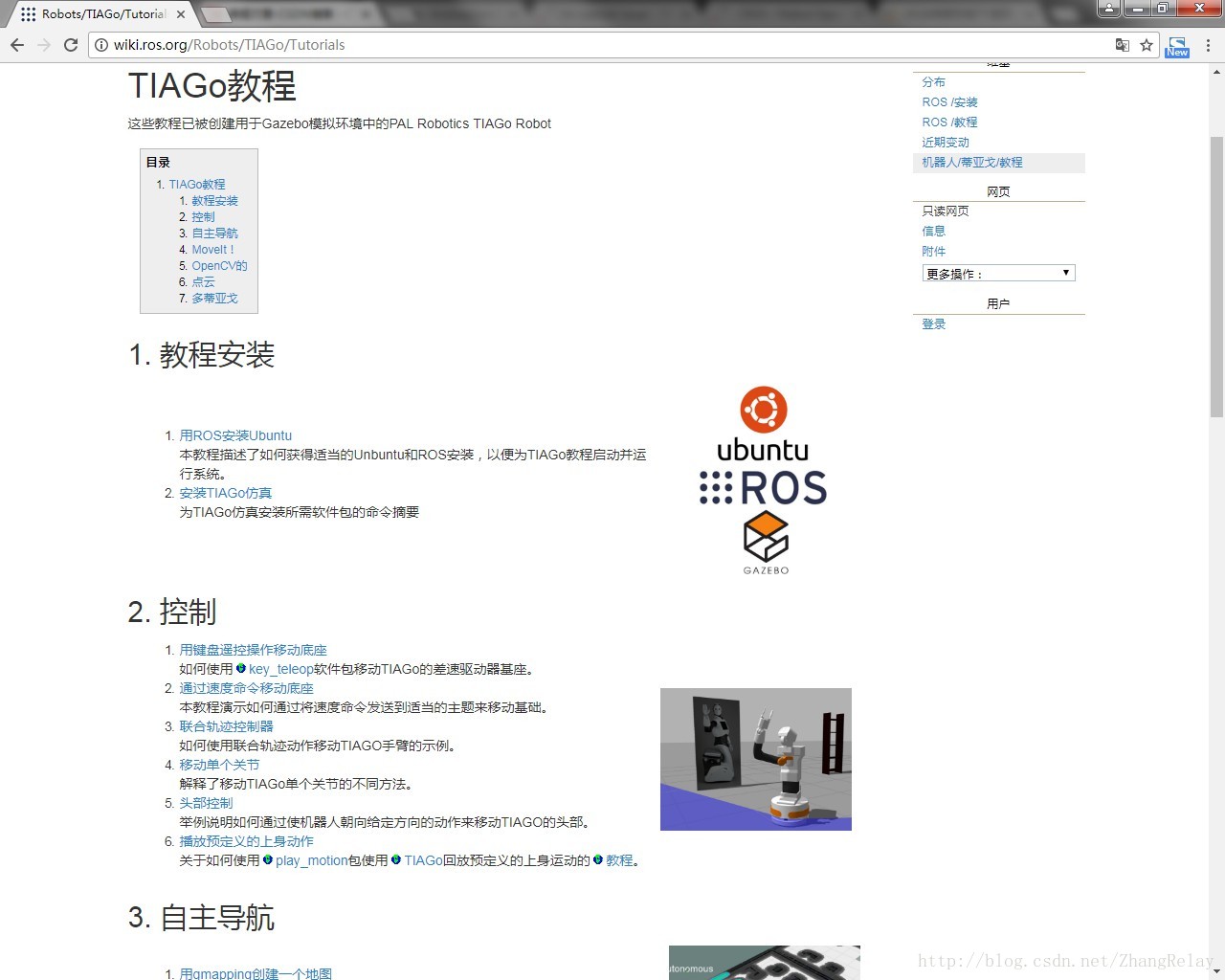Jump to 点云 in table of contents
Screen dimensions: 1225x980
click(x=203, y=282)
